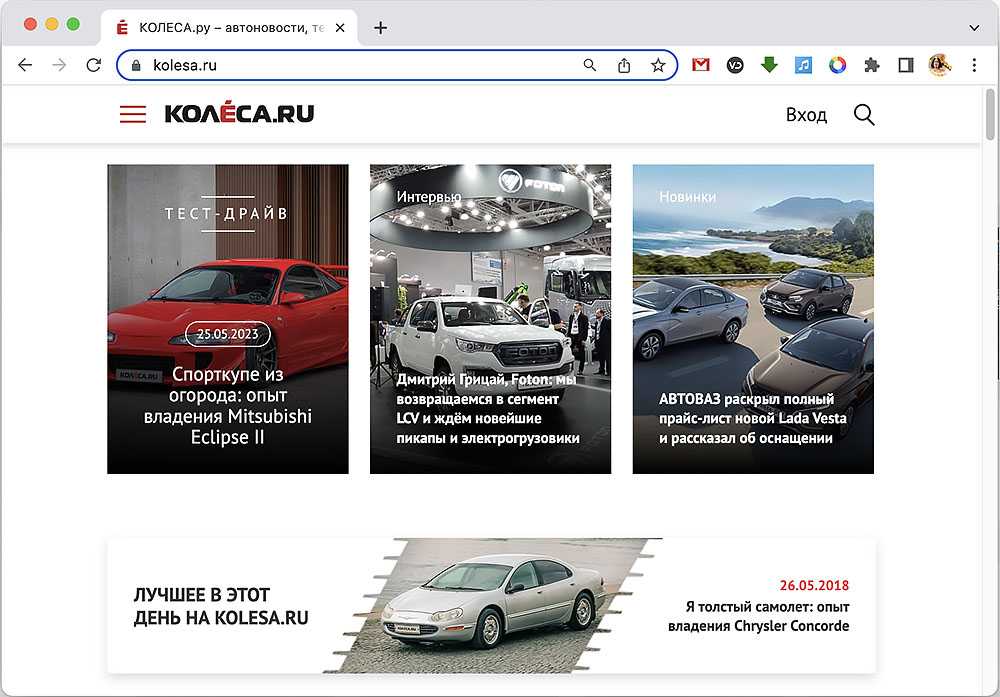Click the site search magnifier icon

point(864,115)
